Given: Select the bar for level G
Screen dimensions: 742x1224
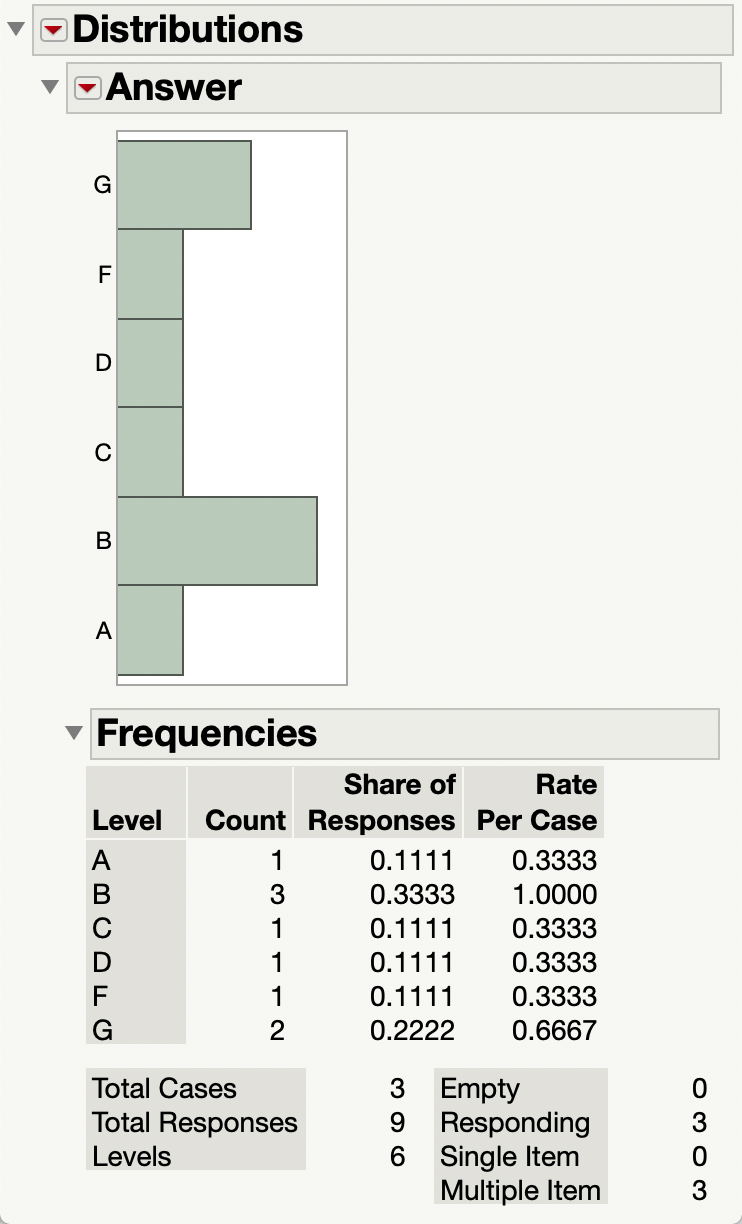Looking at the screenshot, I should pos(185,184).
